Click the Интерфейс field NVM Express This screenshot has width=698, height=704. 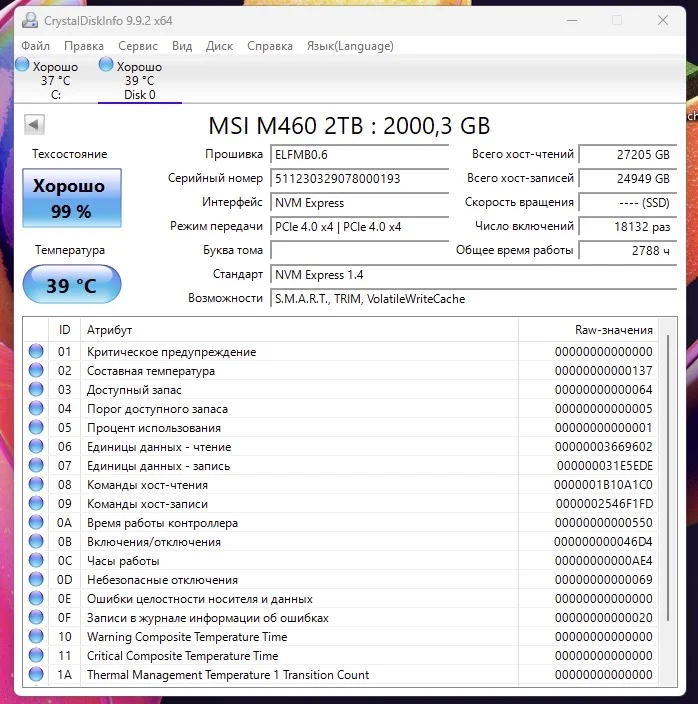pyautogui.click(x=360, y=202)
